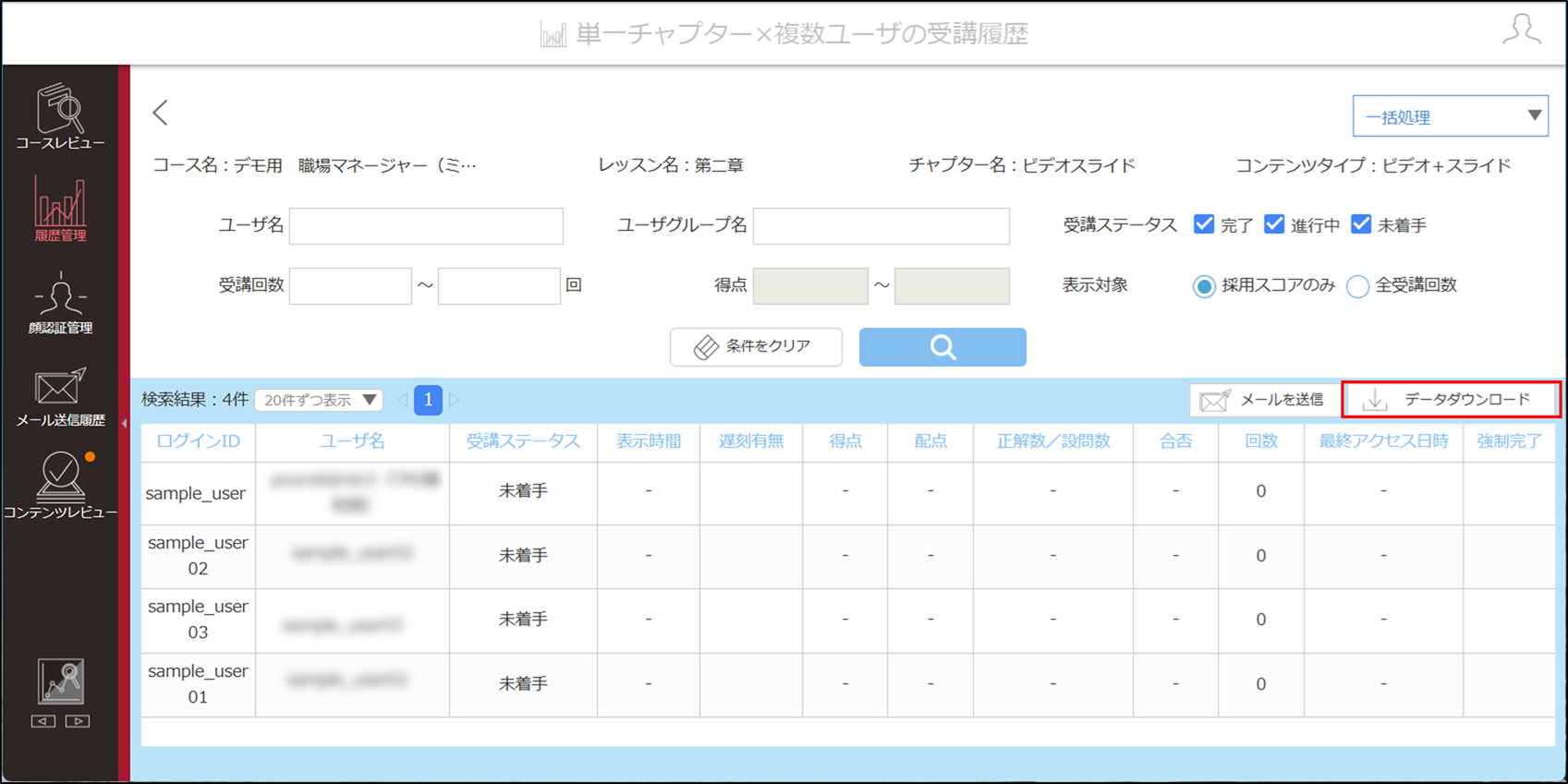The height and width of the screenshot is (784, 1568).
Task: Go to the previous results page arrow
Action: pos(402,400)
